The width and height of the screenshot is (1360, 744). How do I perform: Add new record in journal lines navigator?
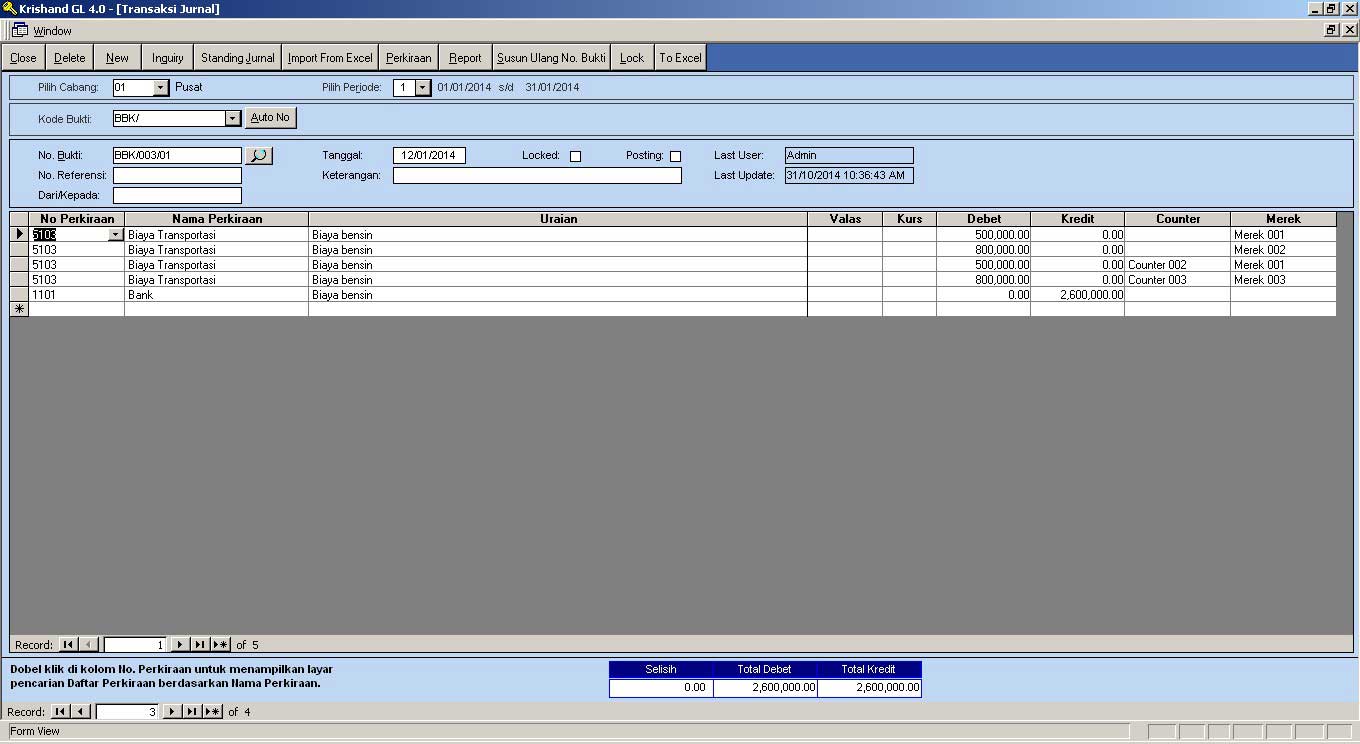pyautogui.click(x=220, y=645)
